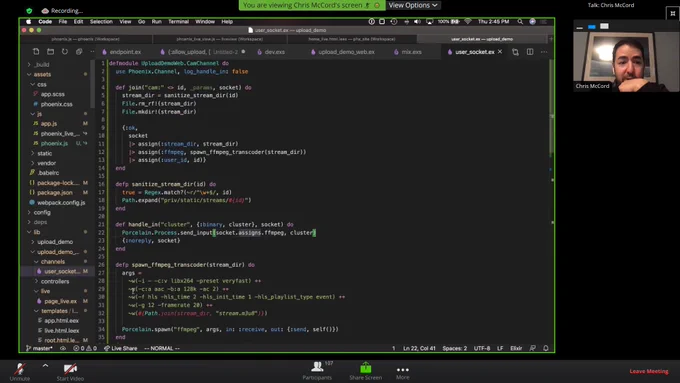Click the Unmute microphone icon in Zoom
This screenshot has width=680, height=383.
(20, 368)
